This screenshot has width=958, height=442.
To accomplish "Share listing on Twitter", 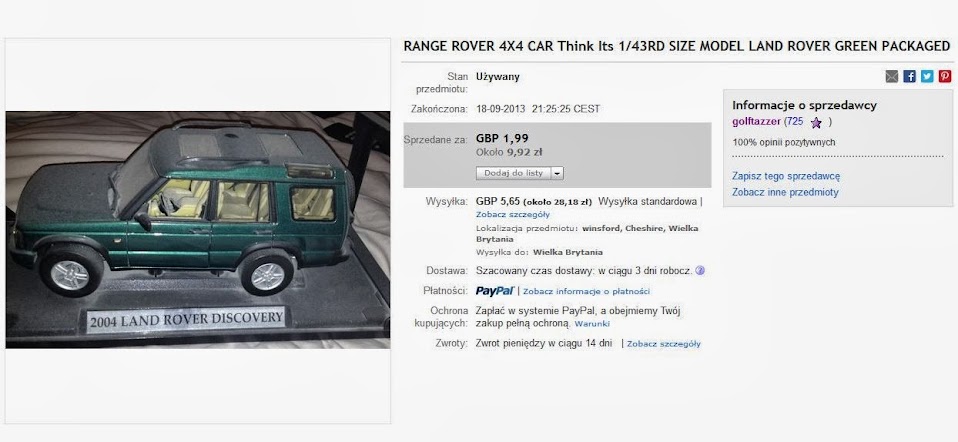I will click(x=927, y=76).
